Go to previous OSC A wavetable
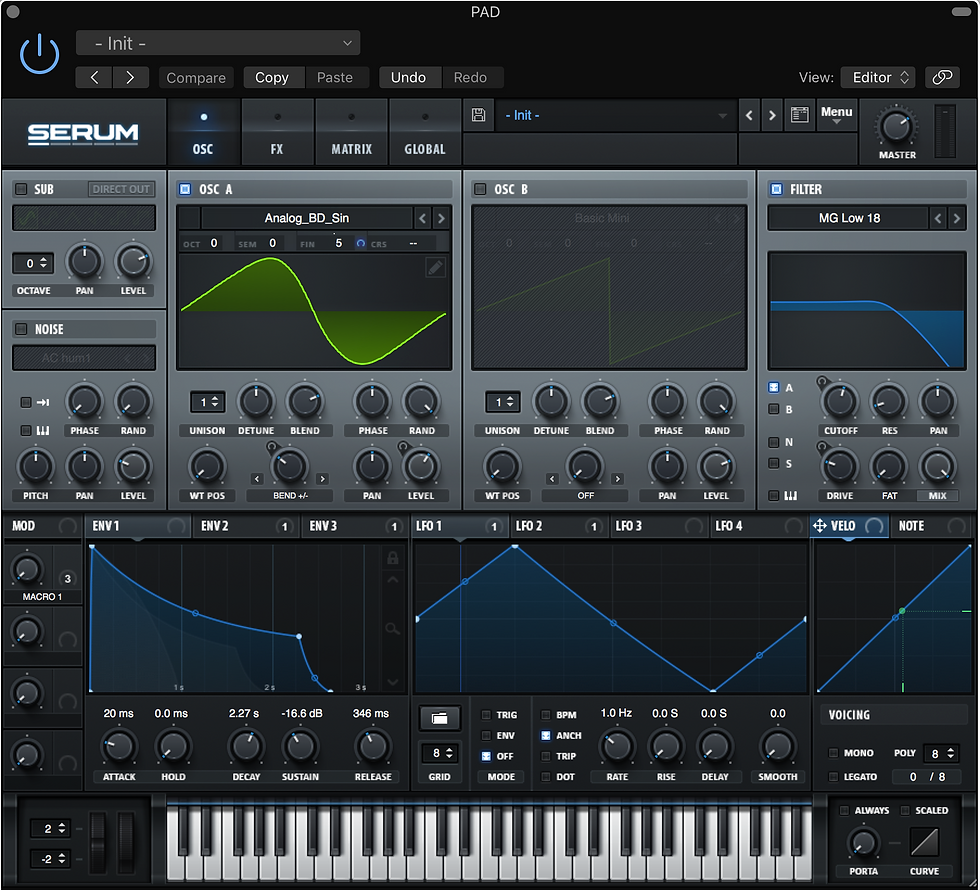Viewport: 980px width, 890px height. (x=422, y=218)
